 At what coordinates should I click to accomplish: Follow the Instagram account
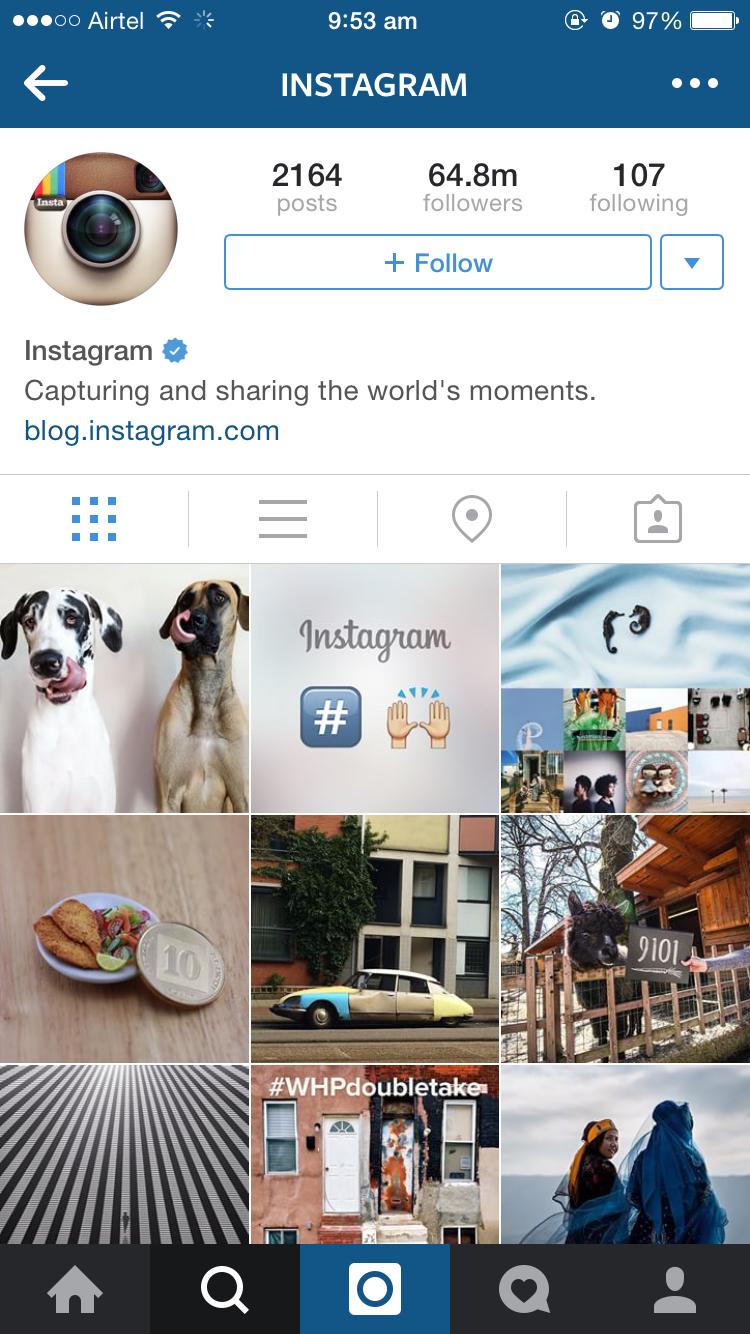pos(438,262)
